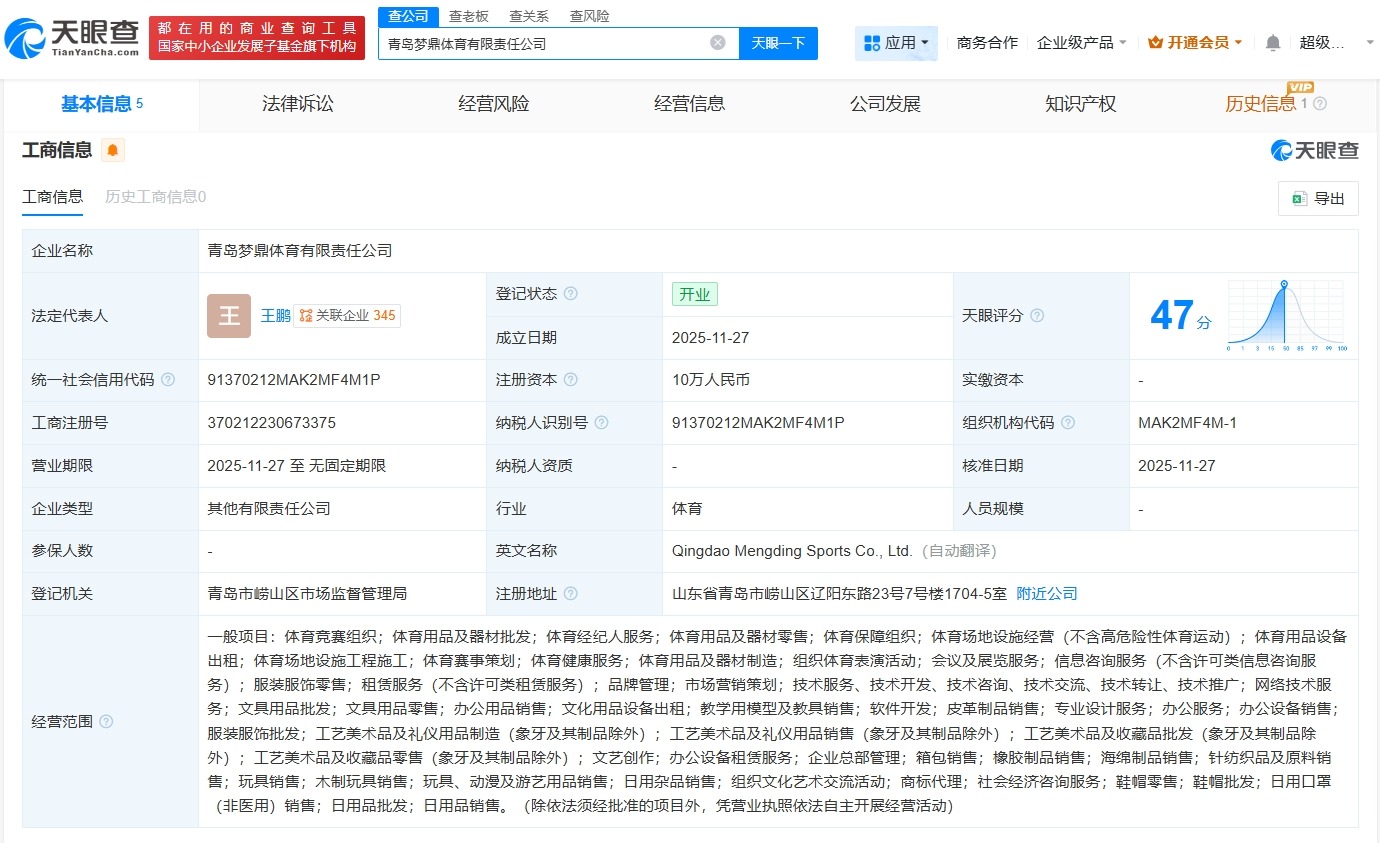Open the 超级 account dropdown arrow
Image resolution: width=1380 pixels, height=843 pixels.
(x=1369, y=43)
